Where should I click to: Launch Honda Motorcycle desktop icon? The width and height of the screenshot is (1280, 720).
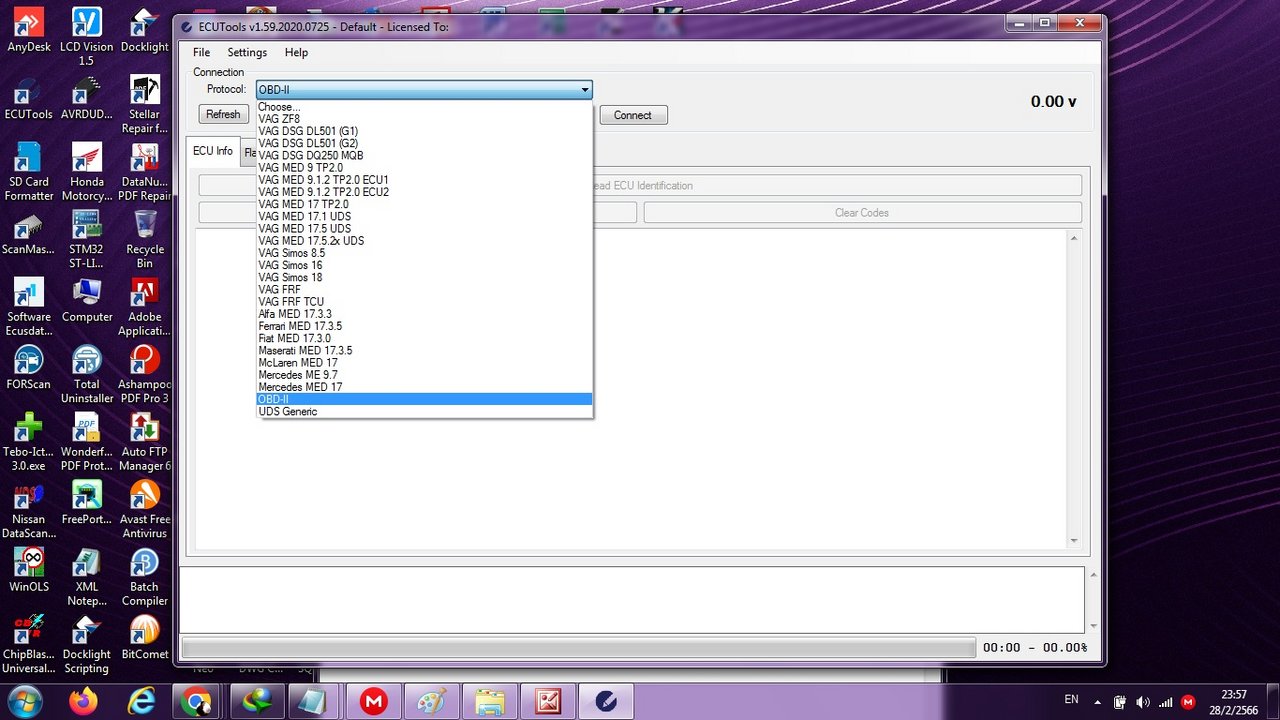pyautogui.click(x=86, y=172)
